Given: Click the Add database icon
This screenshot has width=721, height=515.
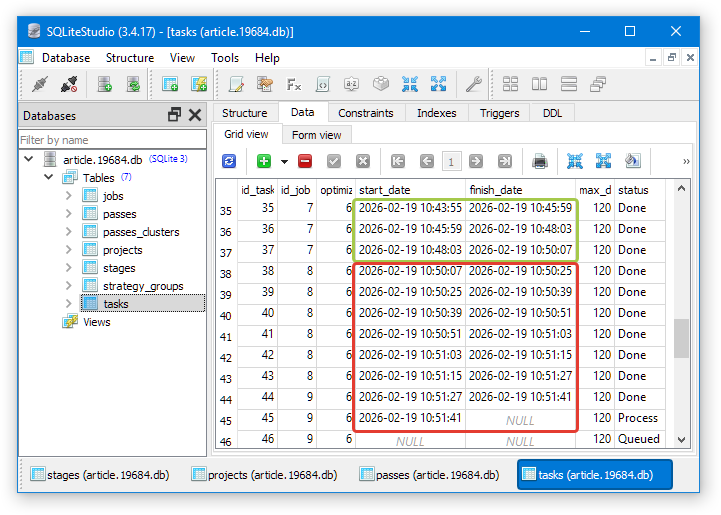Looking at the screenshot, I should (104, 85).
